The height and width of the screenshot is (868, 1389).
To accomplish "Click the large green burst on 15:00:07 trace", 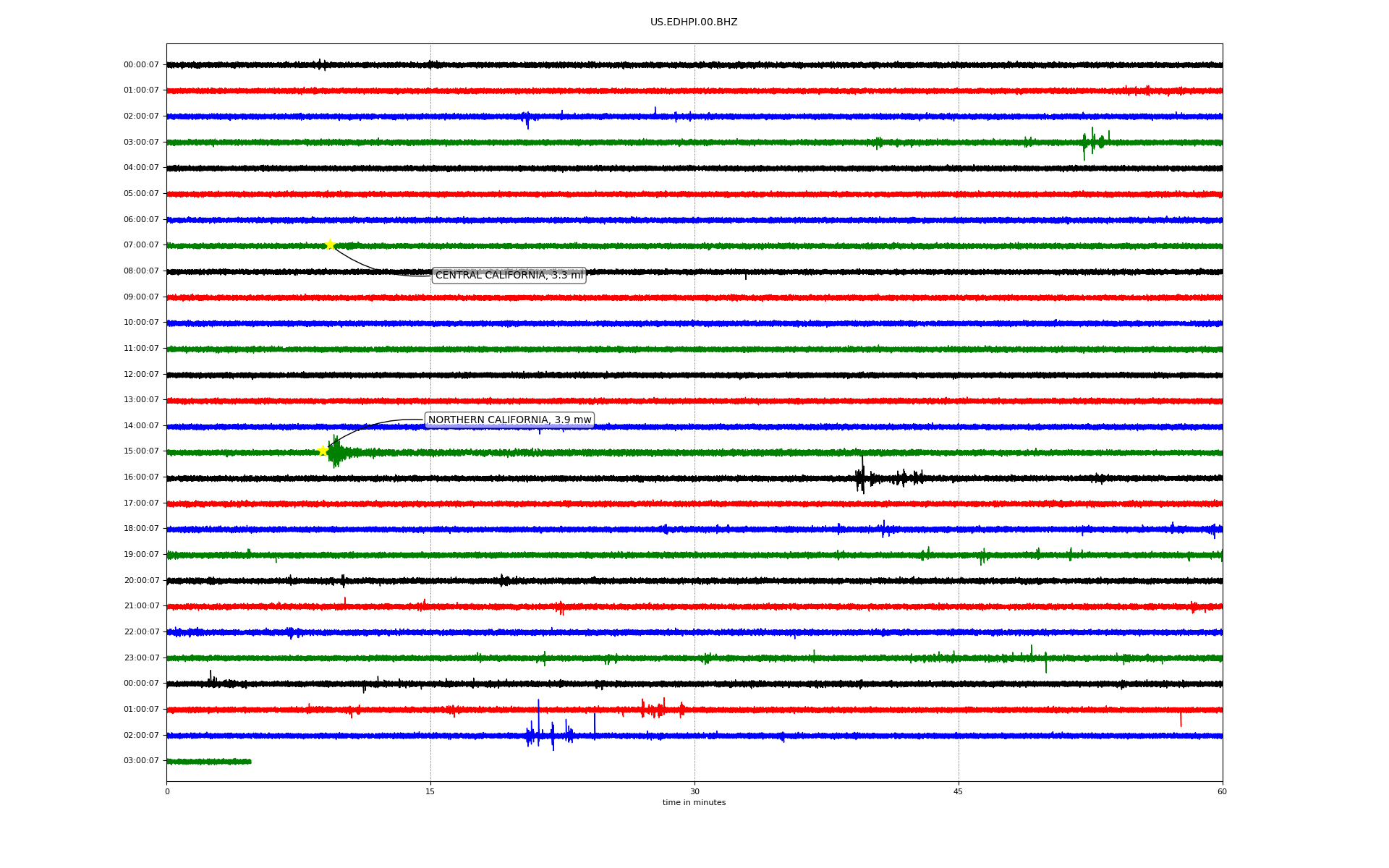I will pyautogui.click(x=337, y=453).
